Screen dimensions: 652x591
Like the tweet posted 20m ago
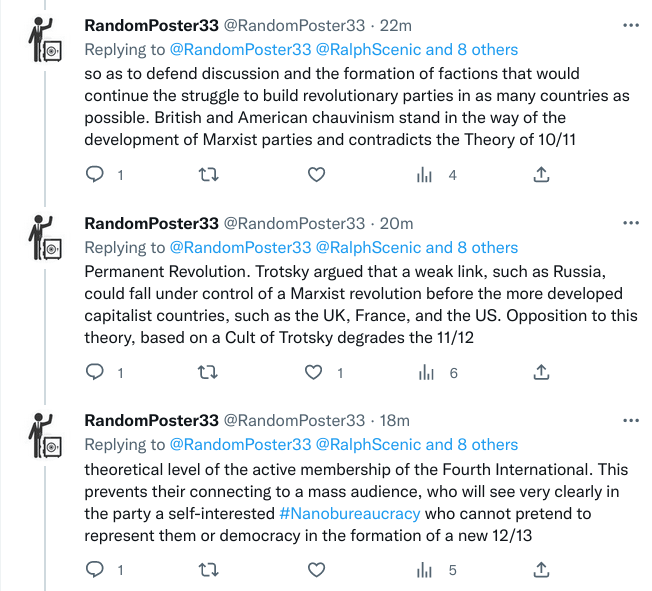pos(316,372)
